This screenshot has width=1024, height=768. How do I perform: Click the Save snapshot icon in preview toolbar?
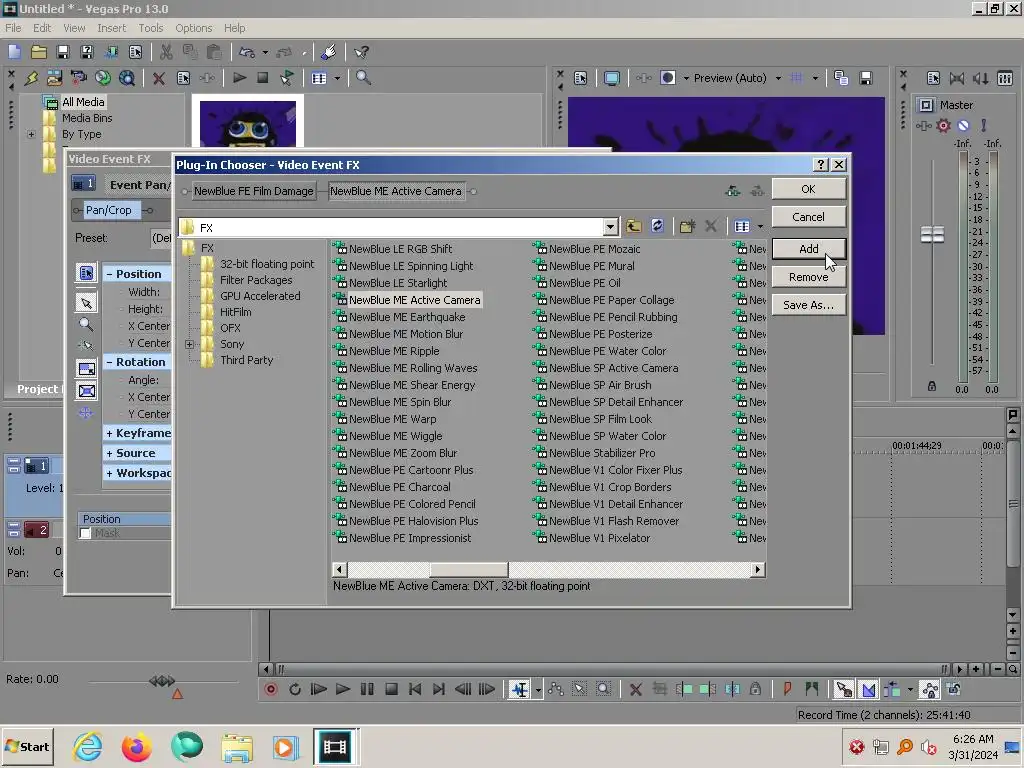[x=866, y=78]
